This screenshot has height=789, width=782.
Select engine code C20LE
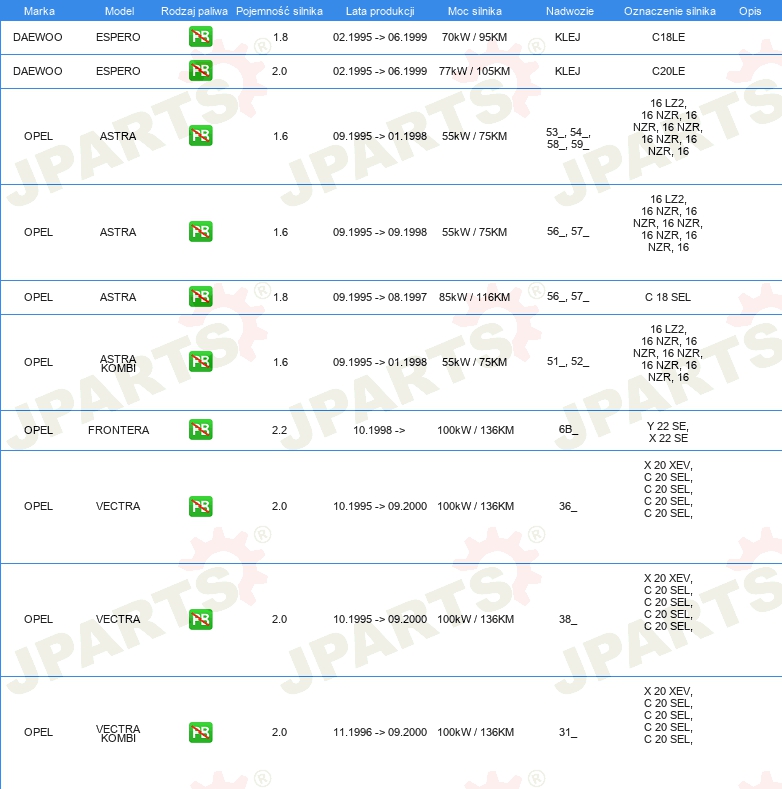point(668,71)
